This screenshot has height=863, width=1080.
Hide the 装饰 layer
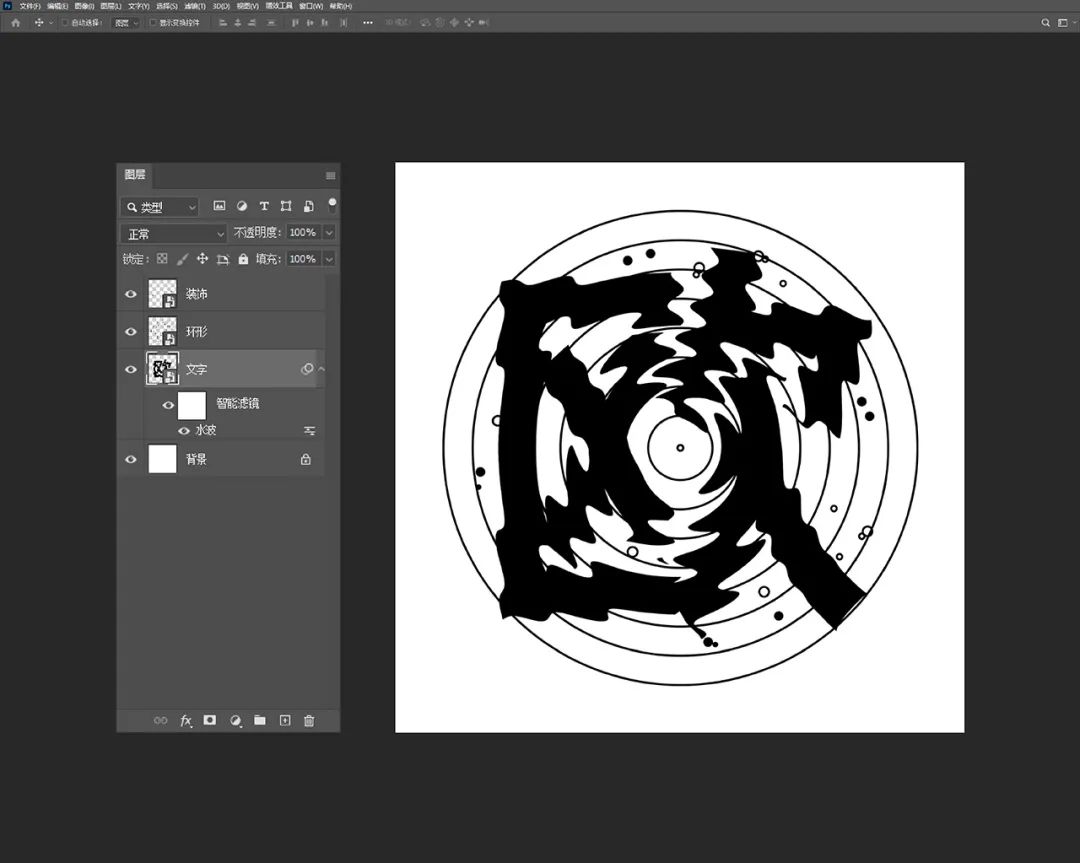(x=131, y=295)
